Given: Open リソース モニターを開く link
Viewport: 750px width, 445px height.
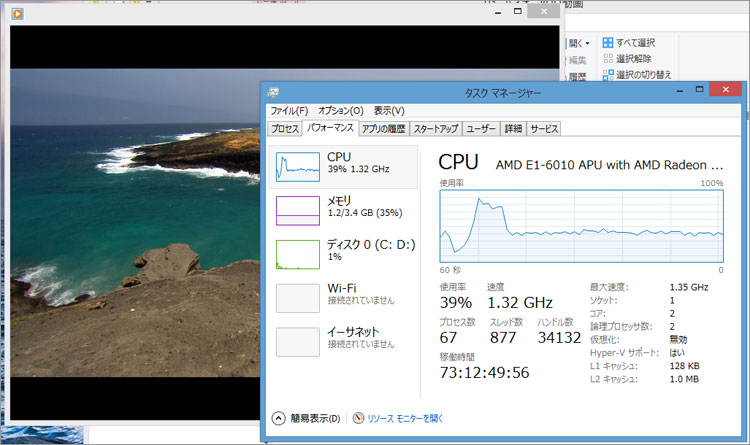Looking at the screenshot, I should click(x=406, y=419).
